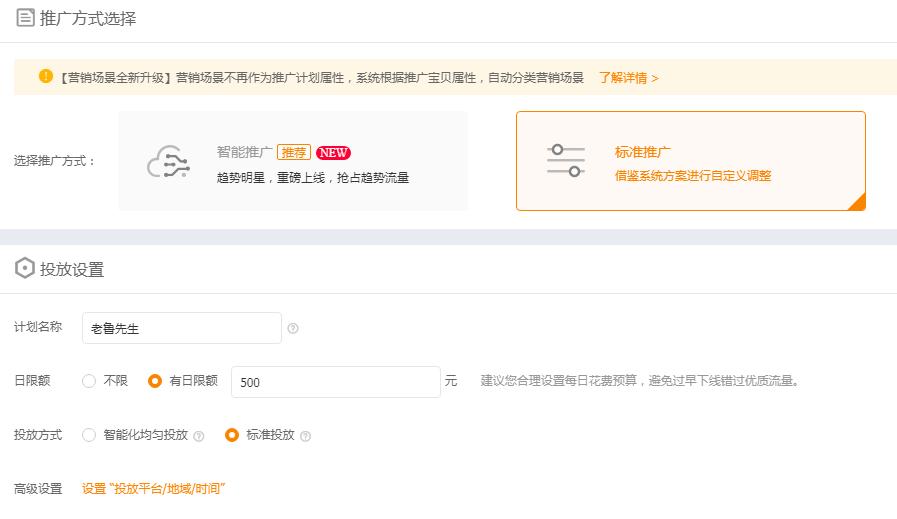Click the 智能推广 cloud icon

(x=168, y=162)
